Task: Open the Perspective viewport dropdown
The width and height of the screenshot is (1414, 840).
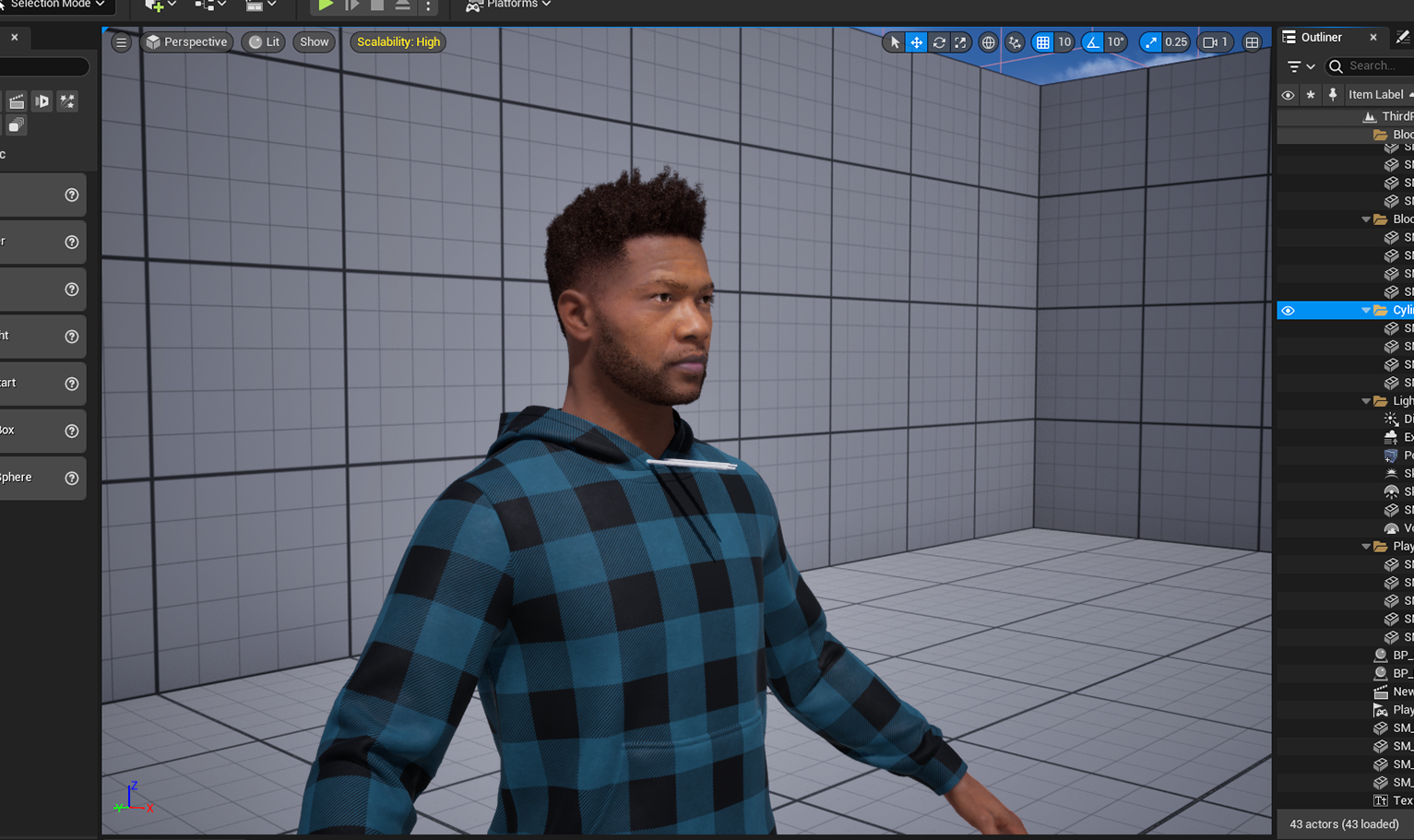Action: click(186, 41)
